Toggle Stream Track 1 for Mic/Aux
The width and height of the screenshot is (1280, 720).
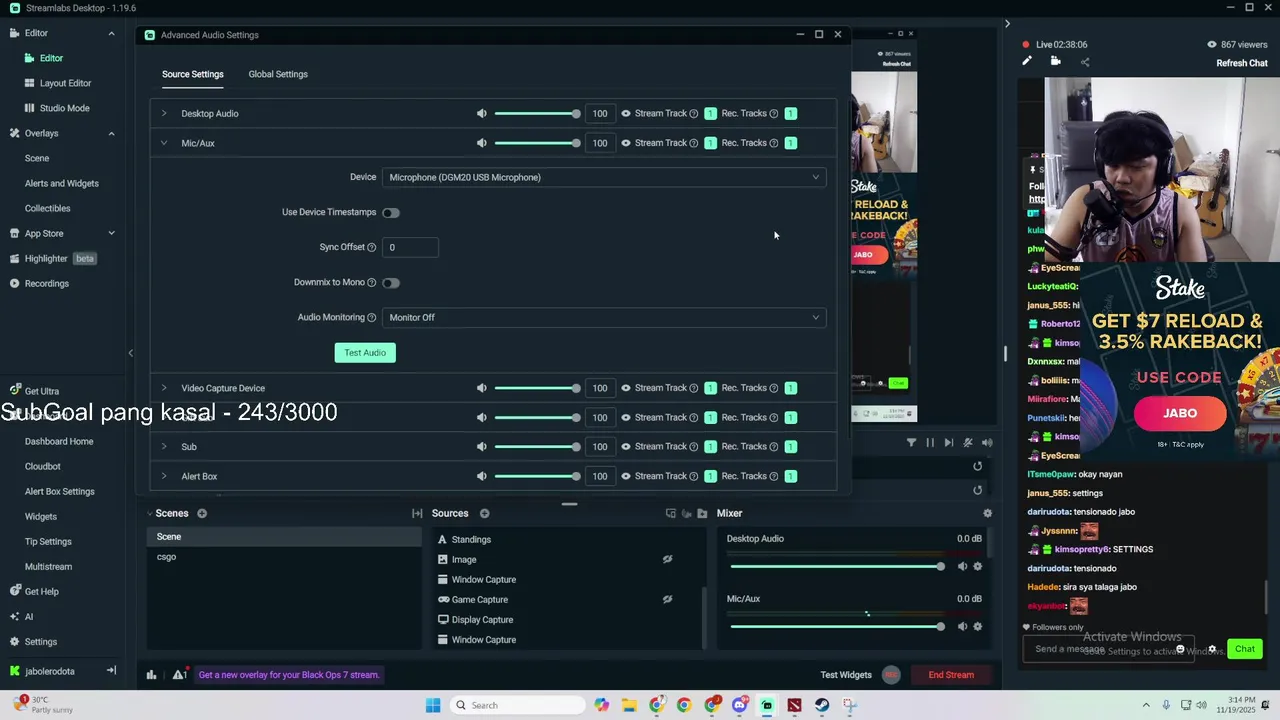[x=710, y=143]
